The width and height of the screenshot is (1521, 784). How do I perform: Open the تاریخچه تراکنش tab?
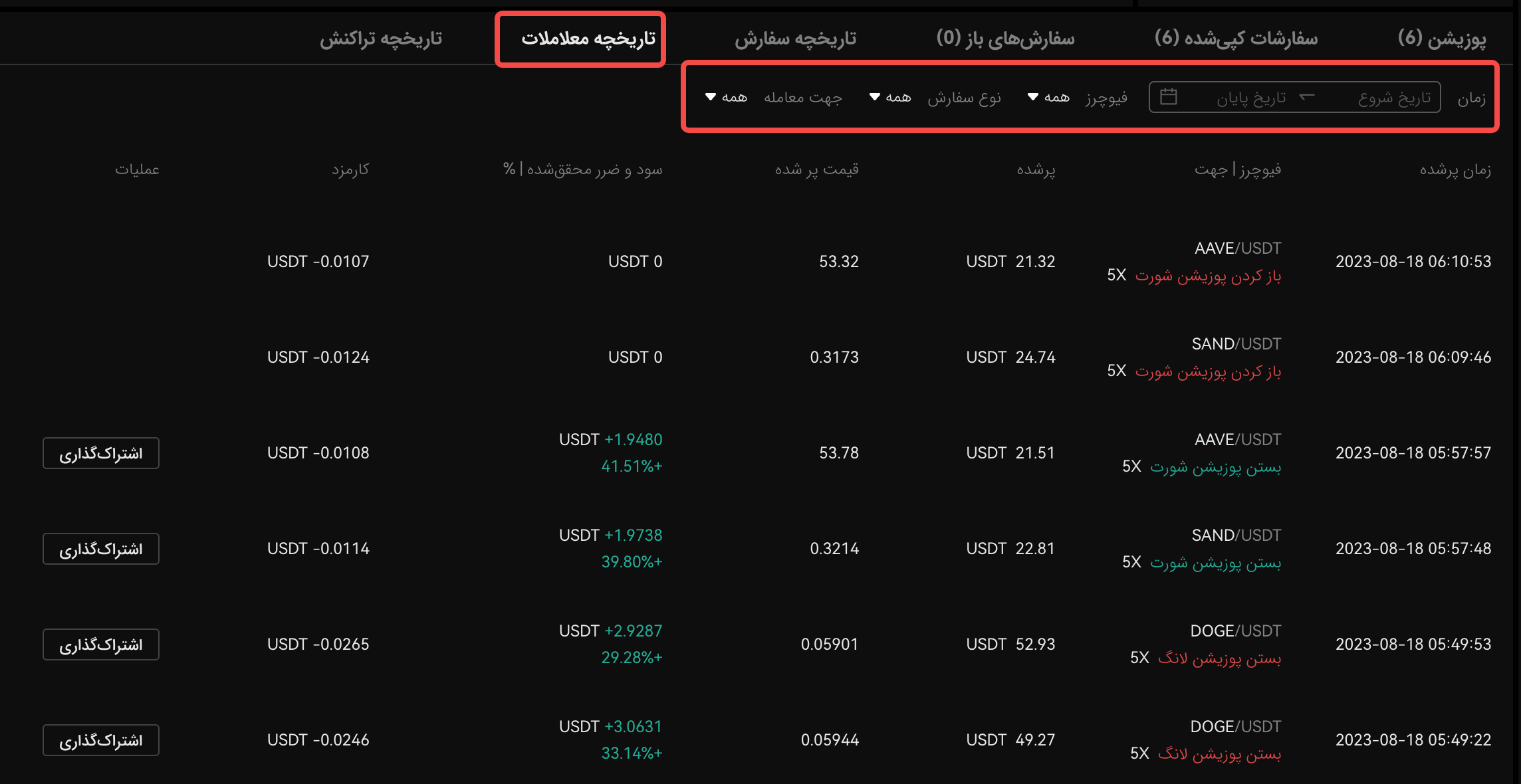381,39
